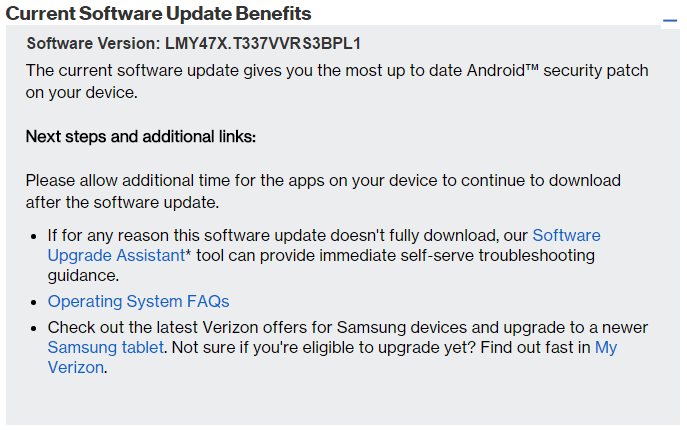This screenshot has height=430, width=687.
Task: Click the Android™ security patch sentence
Action: (336, 71)
